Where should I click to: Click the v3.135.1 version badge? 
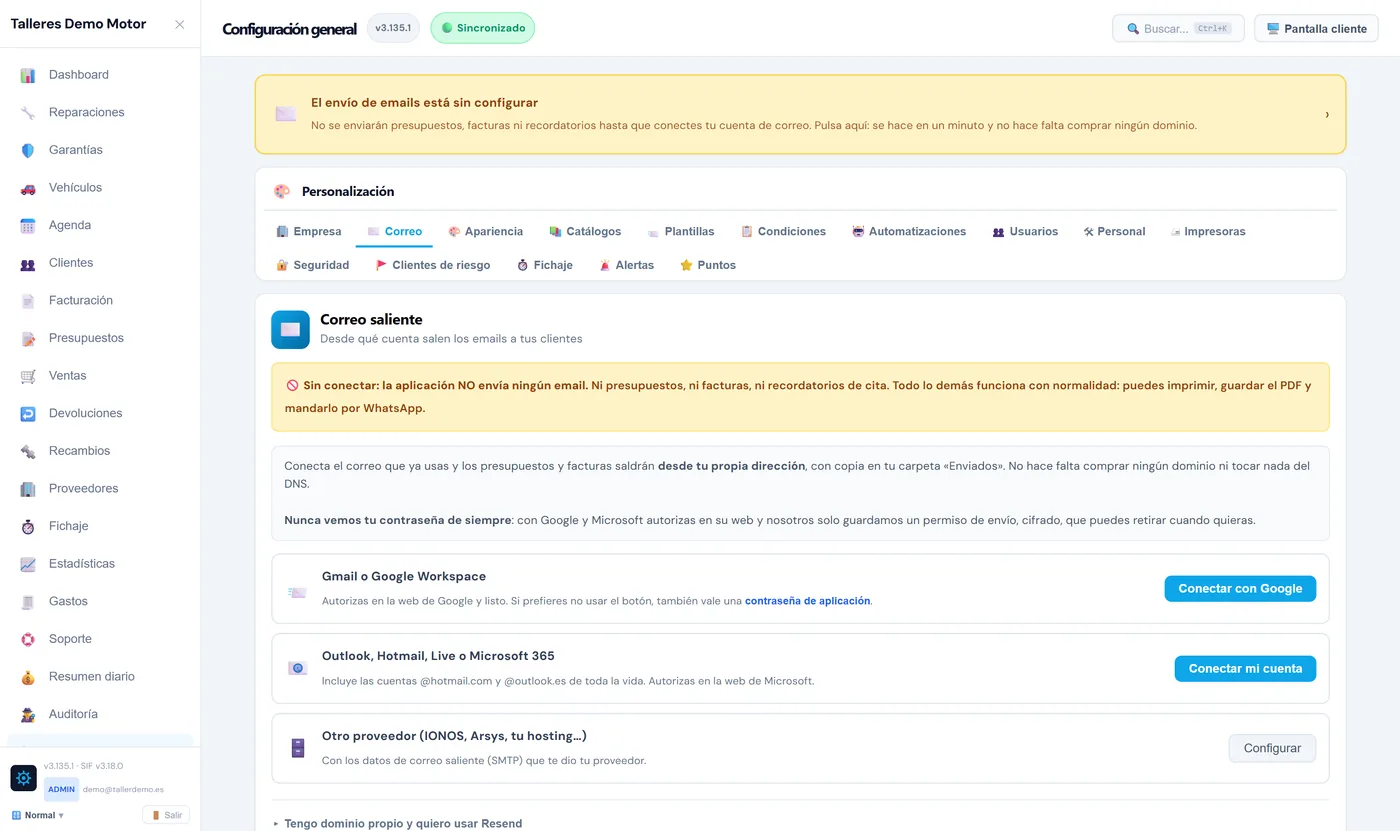(393, 28)
